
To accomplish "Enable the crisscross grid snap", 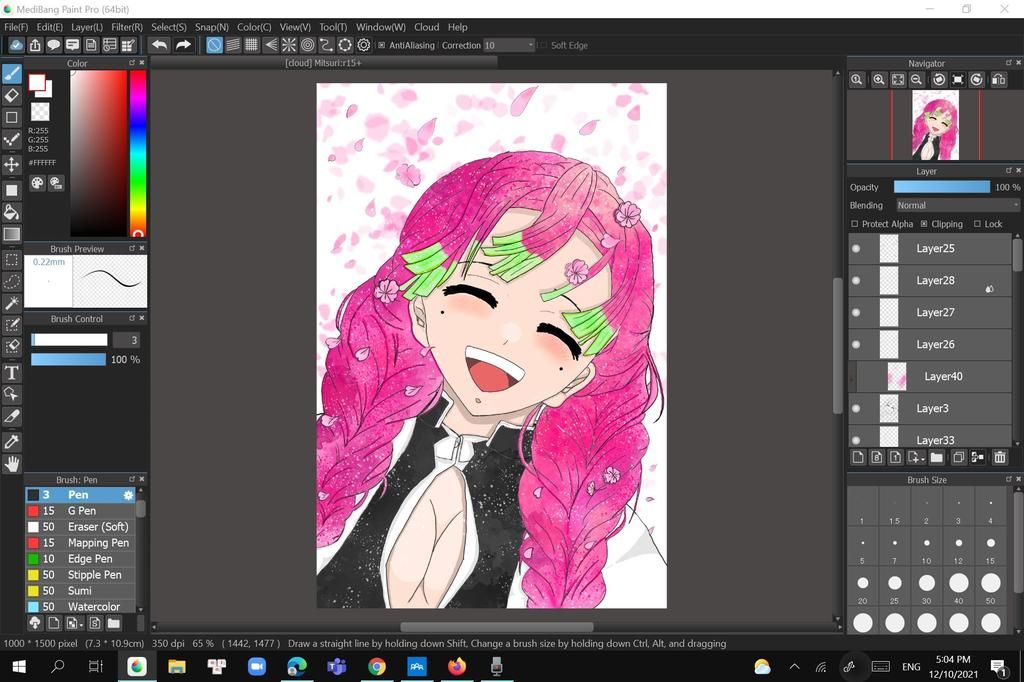I will click(x=251, y=45).
